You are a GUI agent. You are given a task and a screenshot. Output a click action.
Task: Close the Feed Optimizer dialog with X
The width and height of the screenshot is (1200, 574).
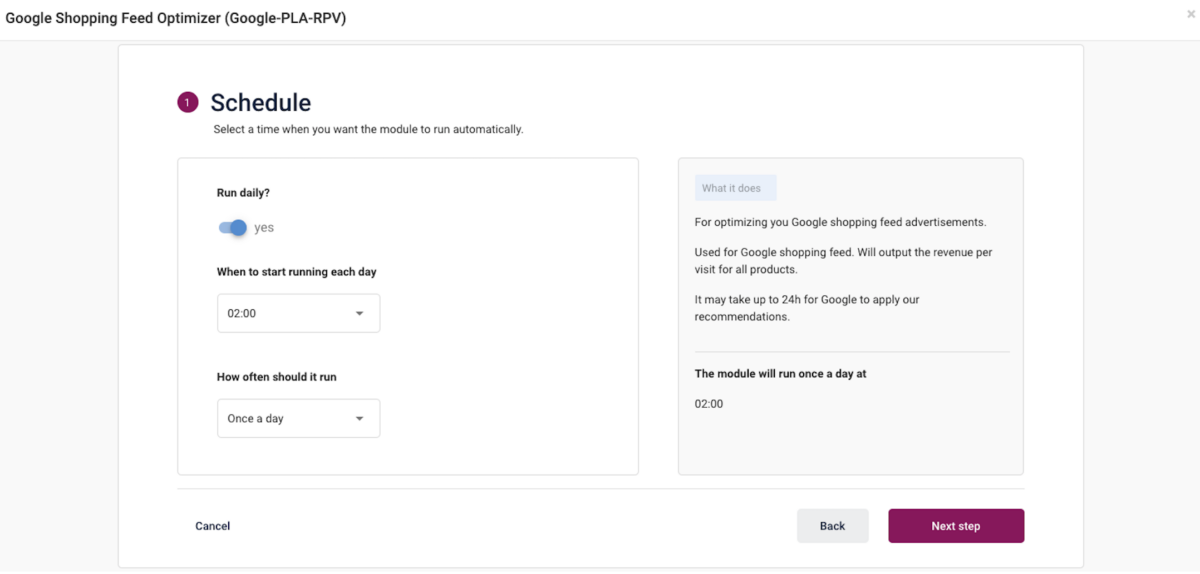coord(1189,14)
